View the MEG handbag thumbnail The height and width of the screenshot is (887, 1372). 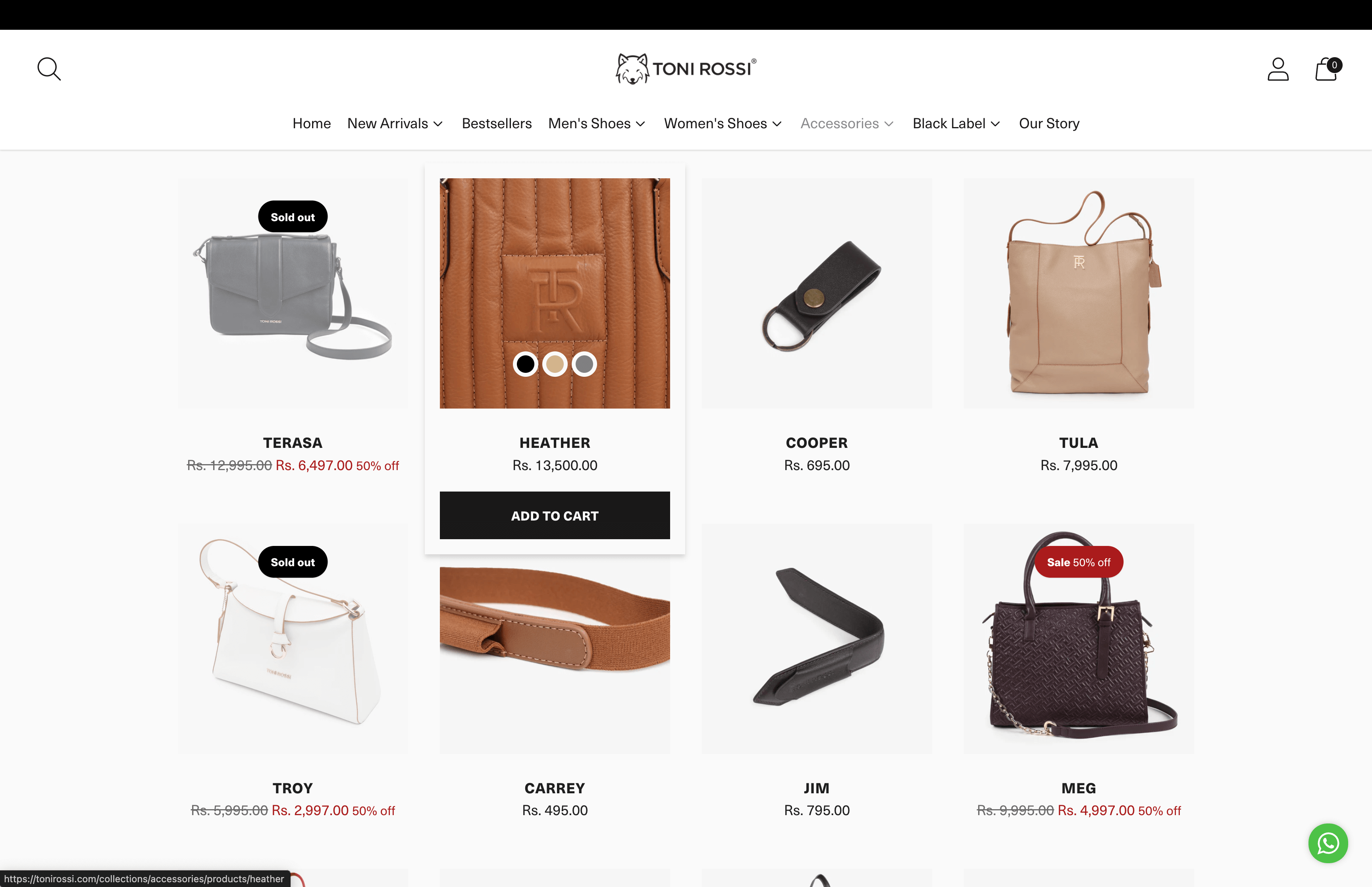click(1078, 638)
